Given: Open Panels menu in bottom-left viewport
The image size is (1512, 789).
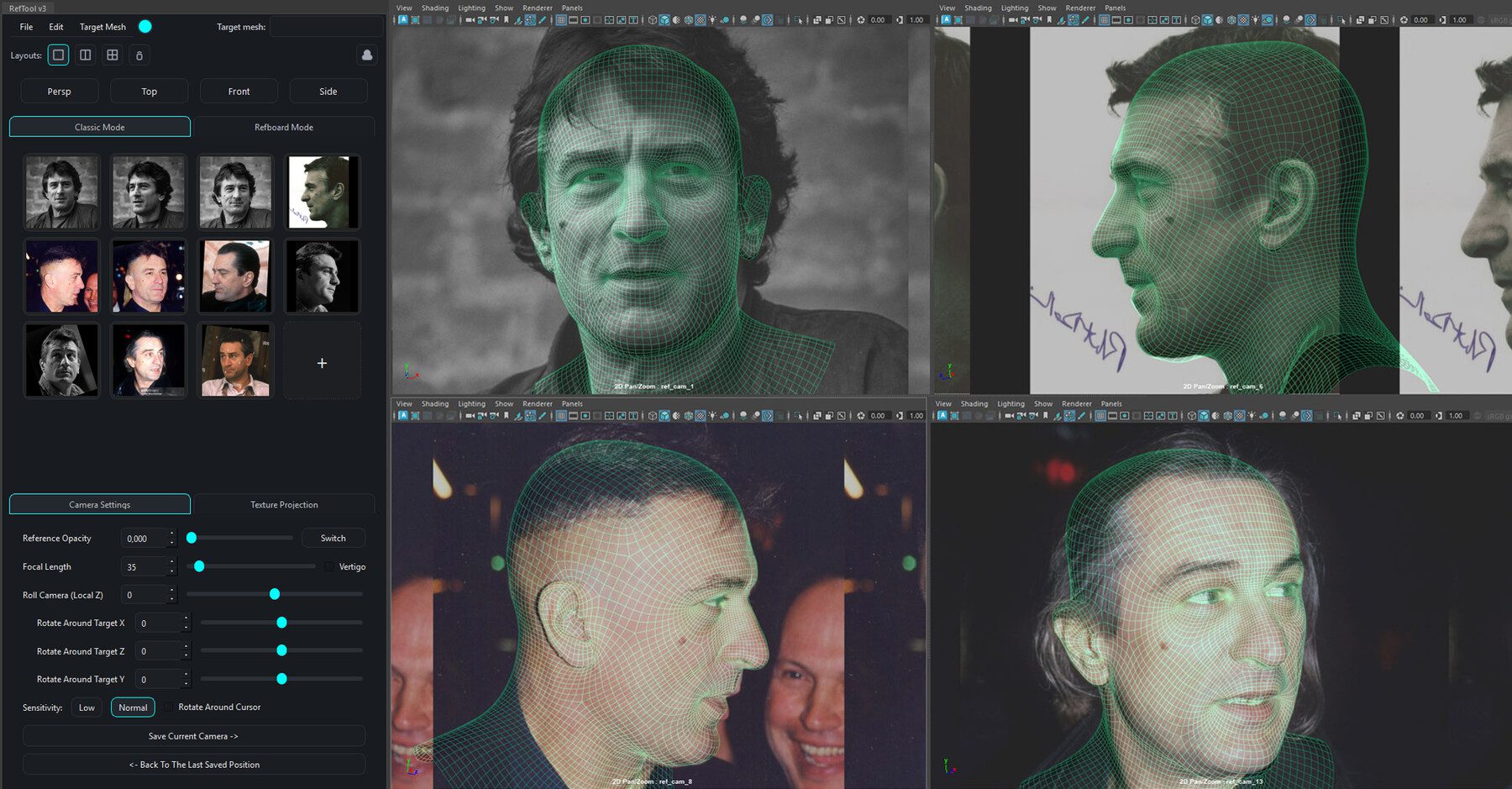Looking at the screenshot, I should (x=572, y=404).
